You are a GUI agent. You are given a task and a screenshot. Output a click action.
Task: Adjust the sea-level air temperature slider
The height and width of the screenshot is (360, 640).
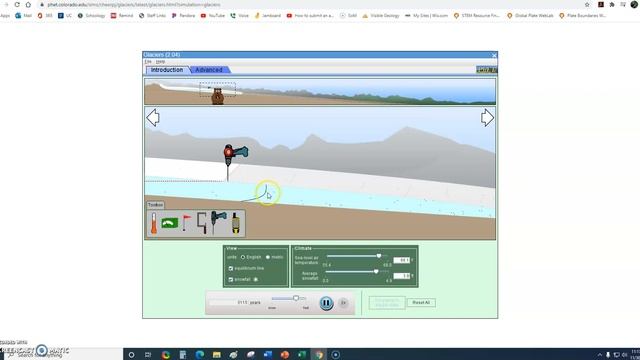point(379,256)
